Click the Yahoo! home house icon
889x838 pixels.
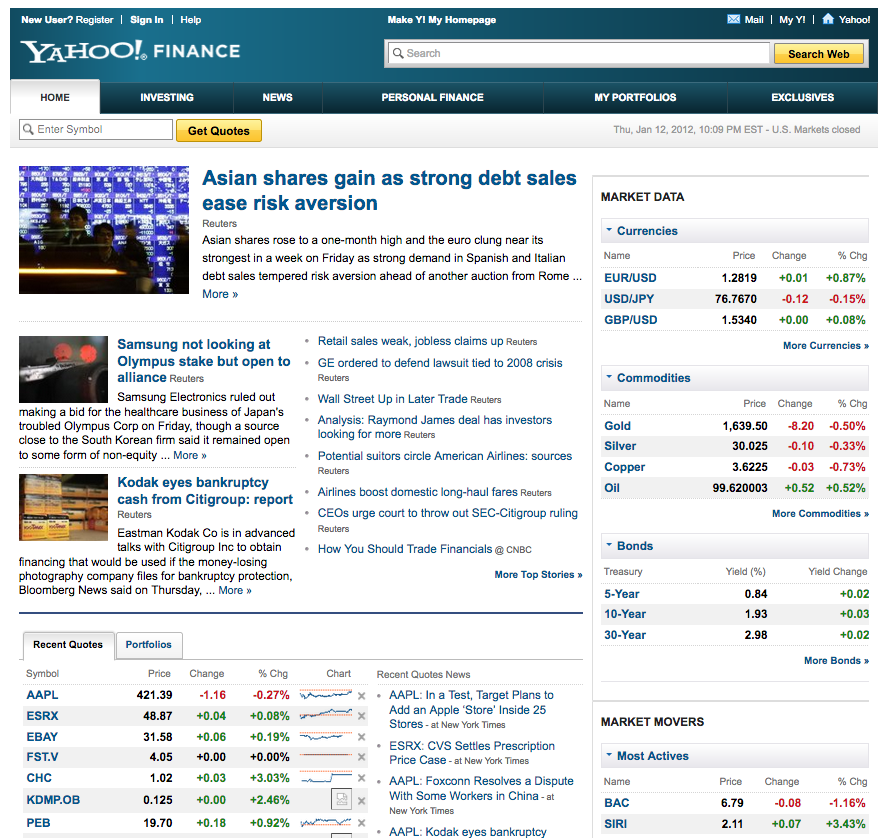[x=828, y=19]
